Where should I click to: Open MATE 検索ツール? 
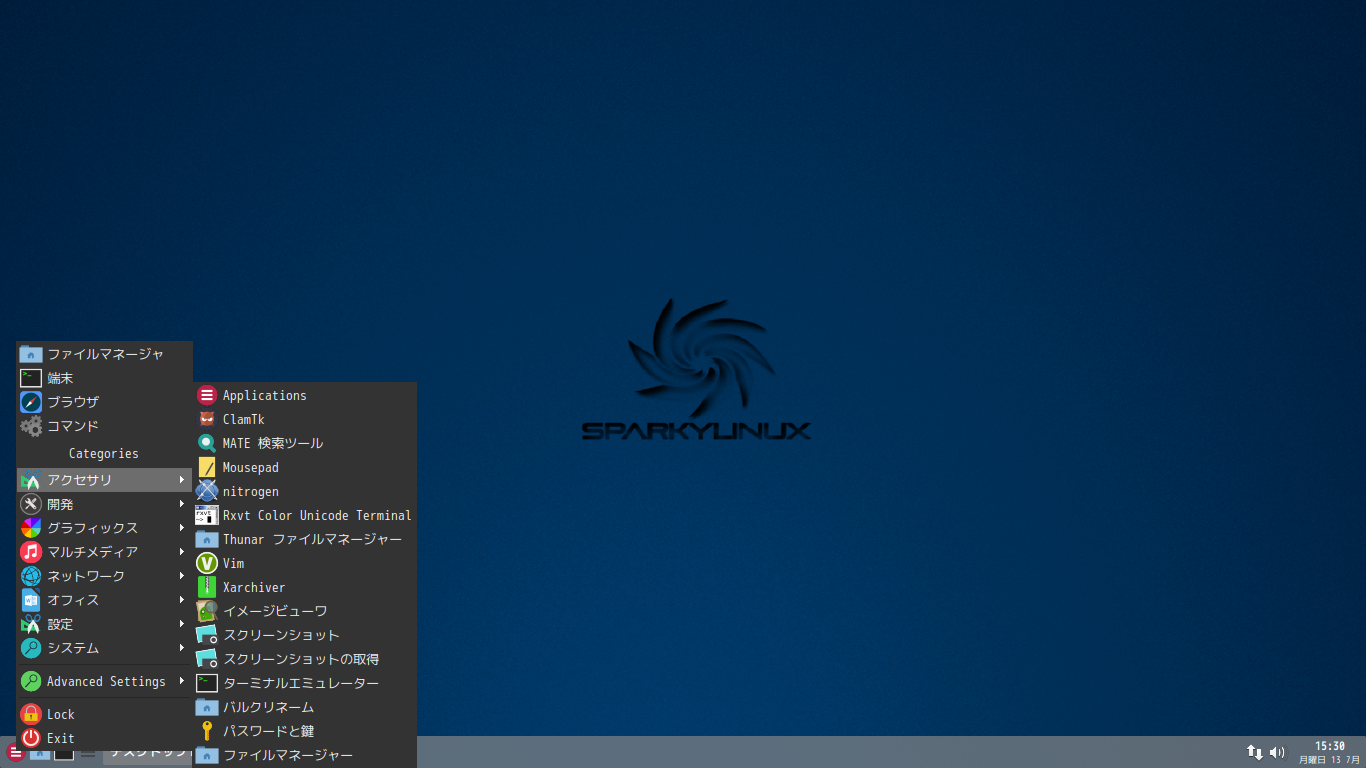pos(305,443)
